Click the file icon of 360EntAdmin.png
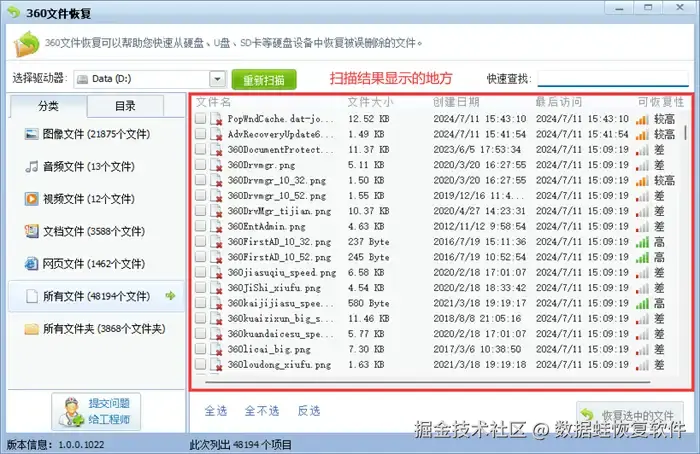Viewport: 700px width, 454px height. (216, 226)
